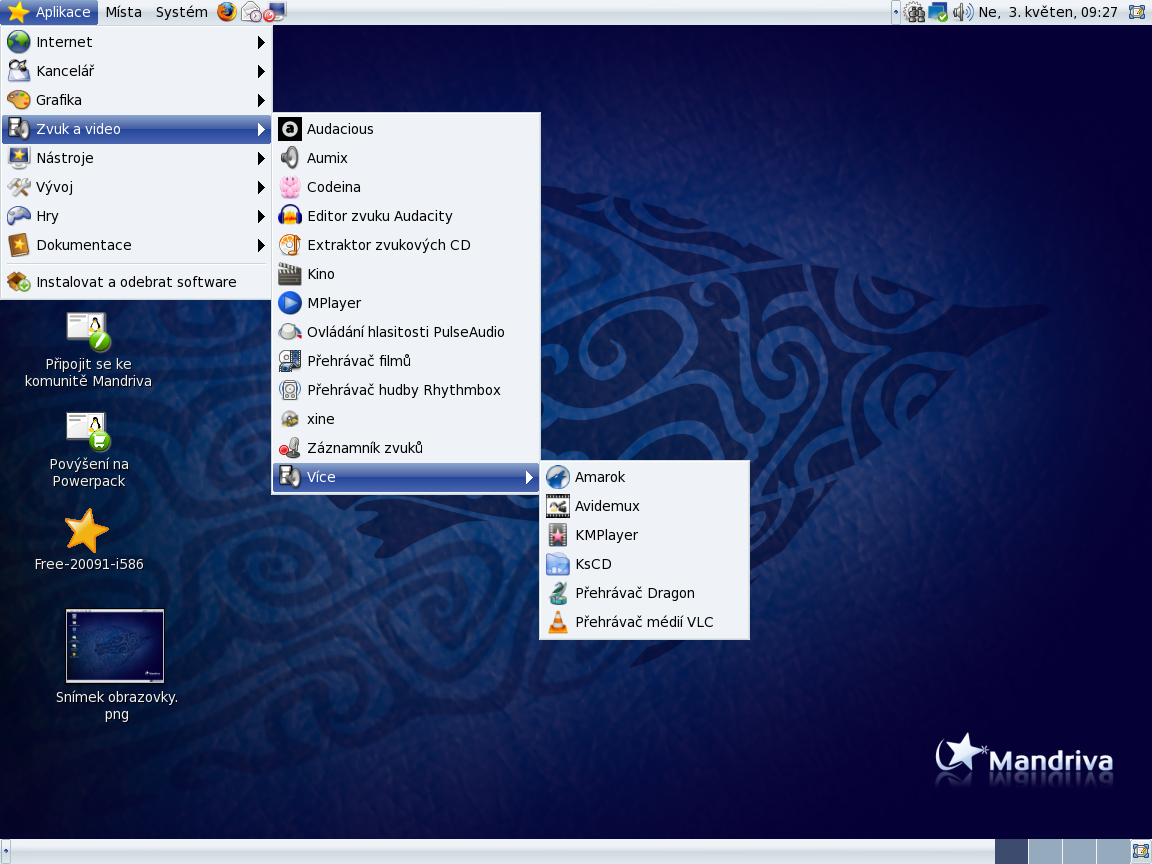Switch to the second workspace in pager
The width and height of the screenshot is (1152, 864).
1045,852
